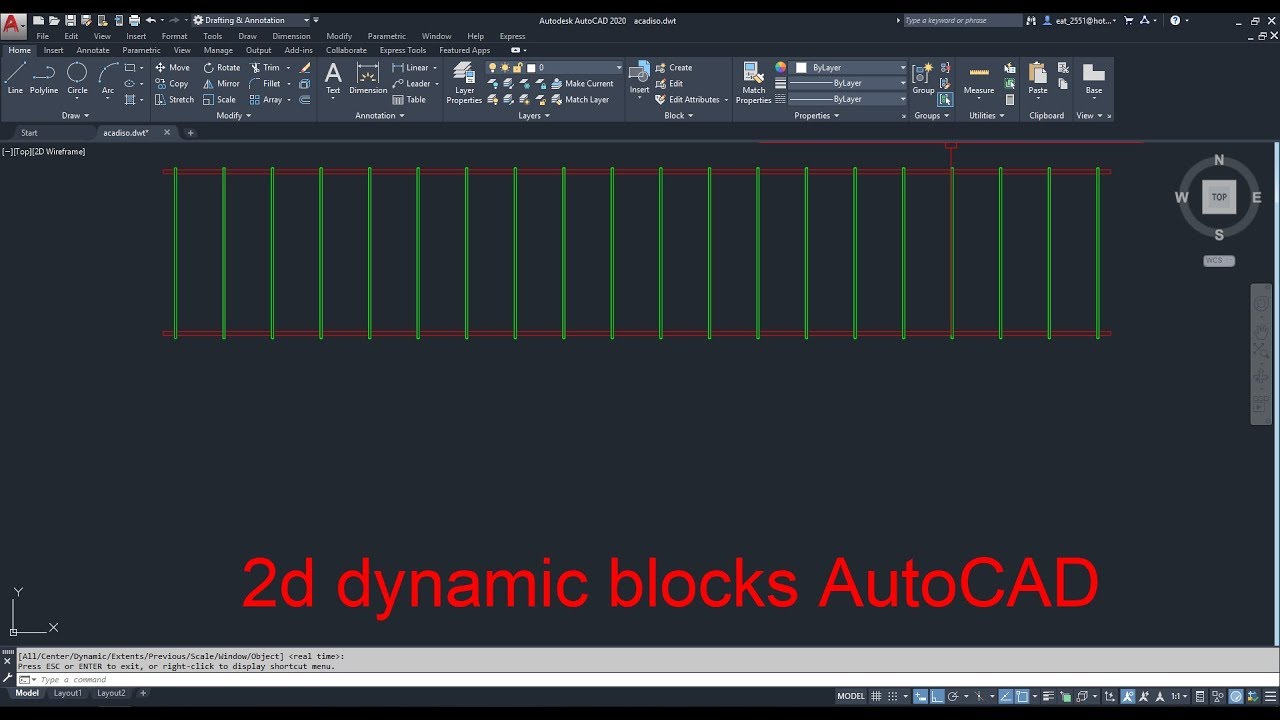Click the Plot printer icon
1280x720 pixels.
(134, 20)
